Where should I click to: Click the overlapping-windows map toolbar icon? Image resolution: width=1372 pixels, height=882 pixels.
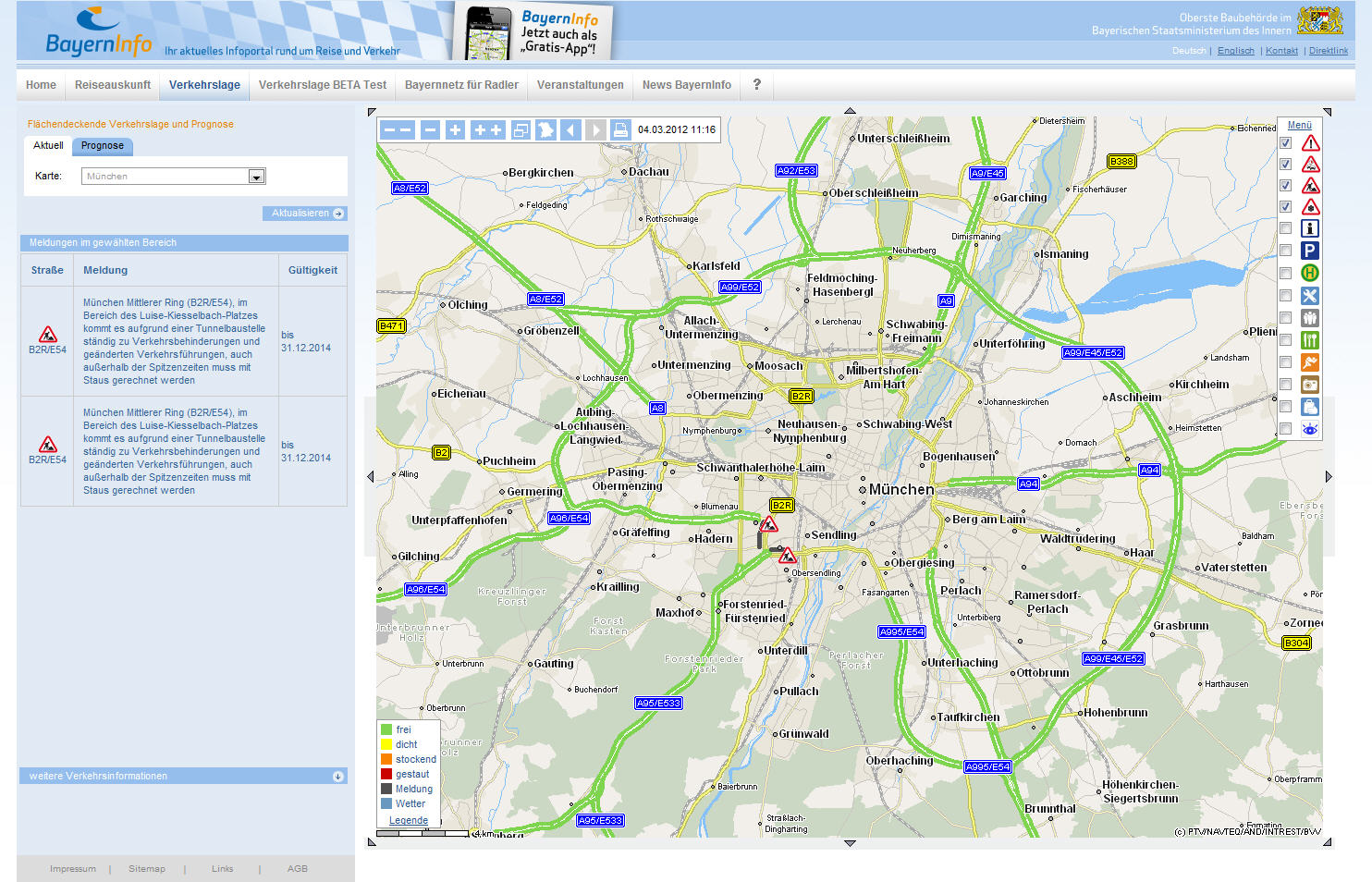point(521,130)
